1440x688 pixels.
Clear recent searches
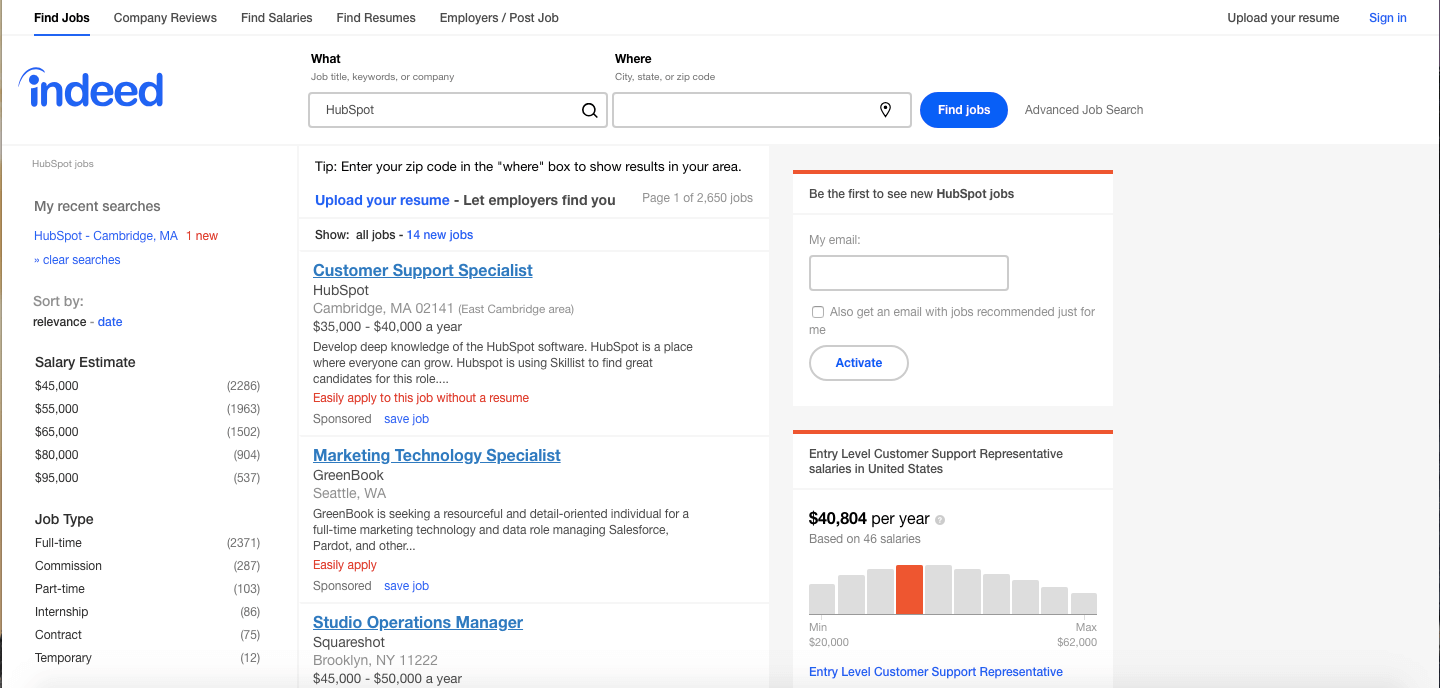[x=77, y=260]
